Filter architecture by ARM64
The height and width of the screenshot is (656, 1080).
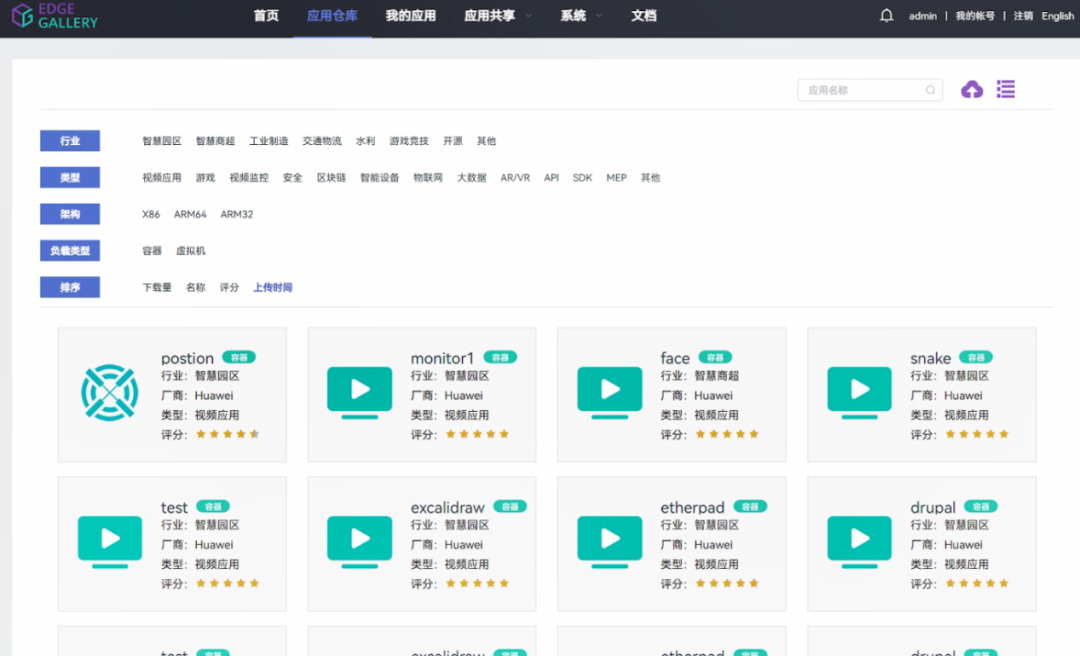coord(190,214)
